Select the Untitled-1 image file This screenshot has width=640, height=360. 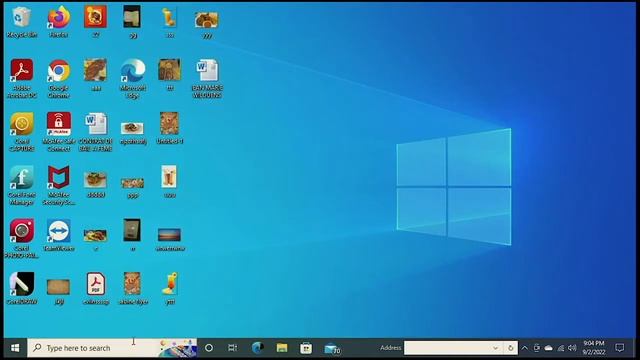point(169,128)
